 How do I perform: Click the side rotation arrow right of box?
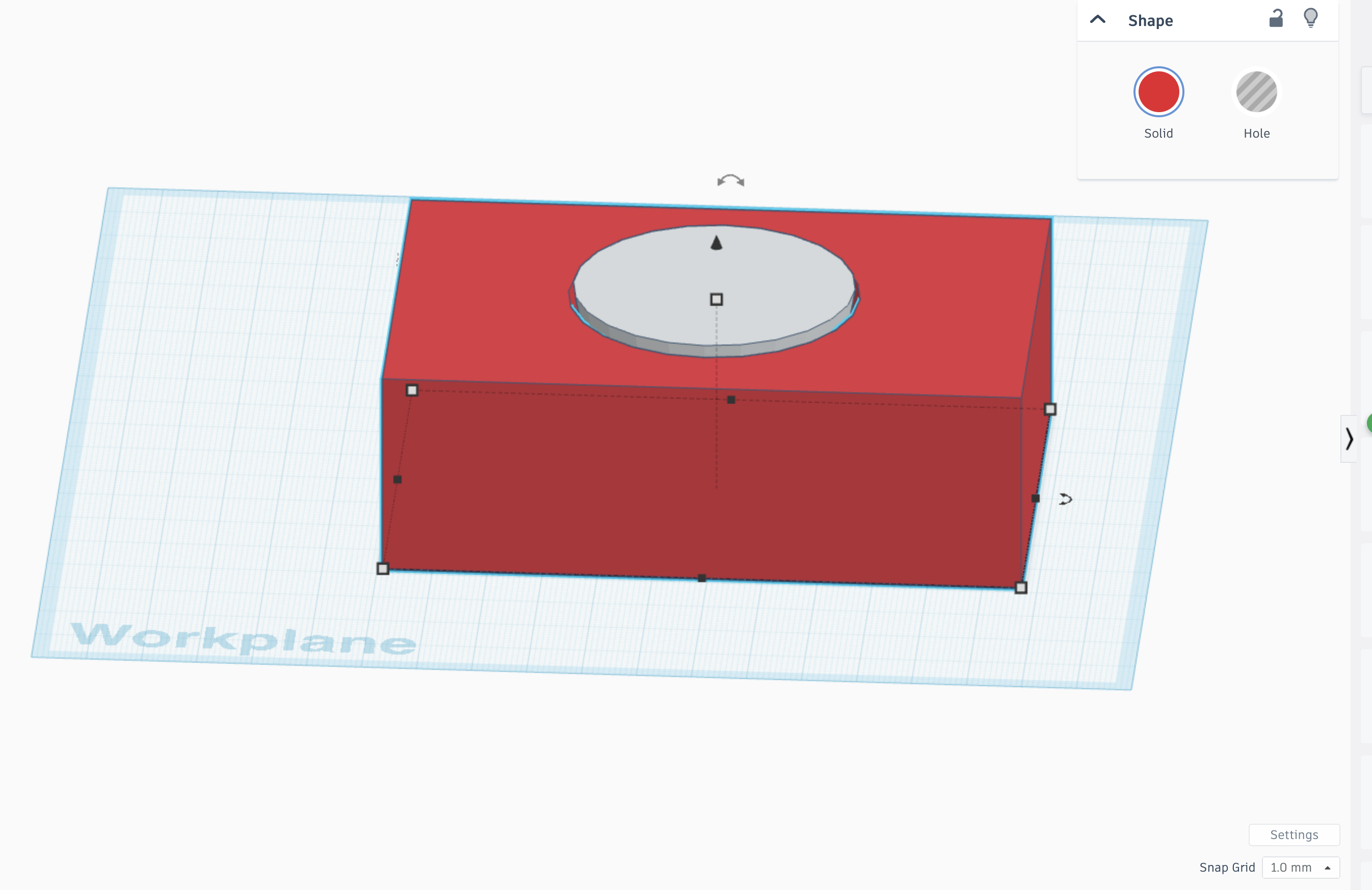coord(1065,499)
